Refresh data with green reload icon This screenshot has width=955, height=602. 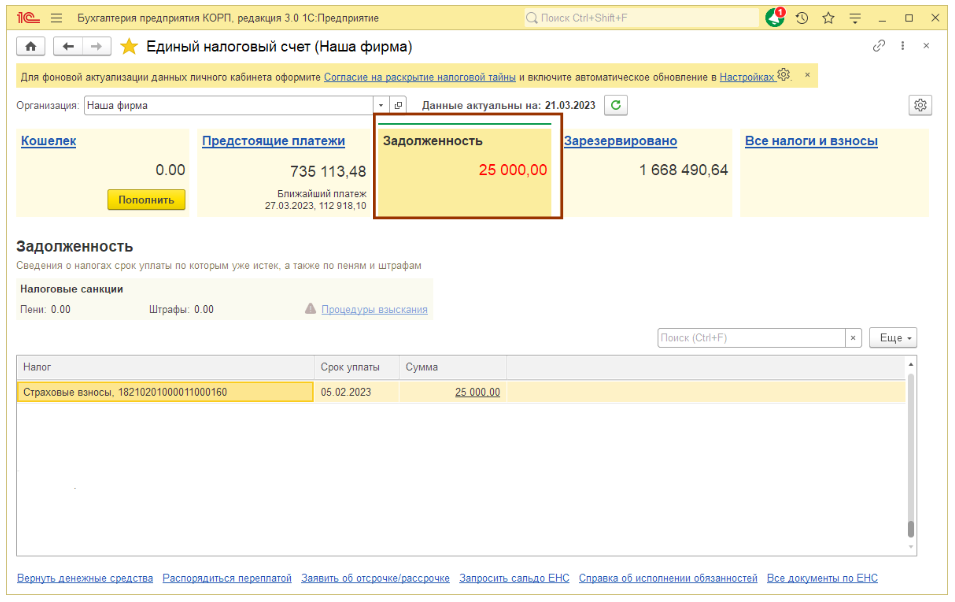617,105
